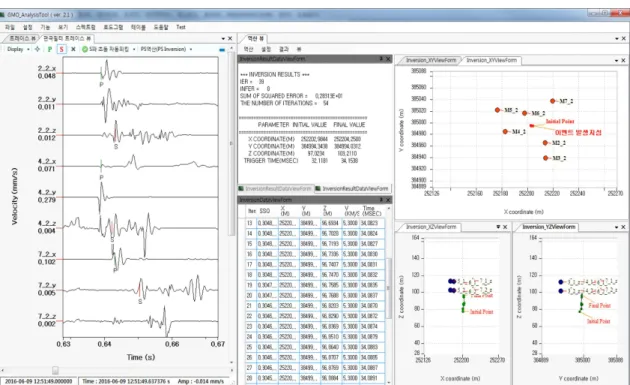The width and height of the screenshot is (630, 385).
Task: Pin the InversionResultDataViewForm panel
Action: (x=381, y=59)
